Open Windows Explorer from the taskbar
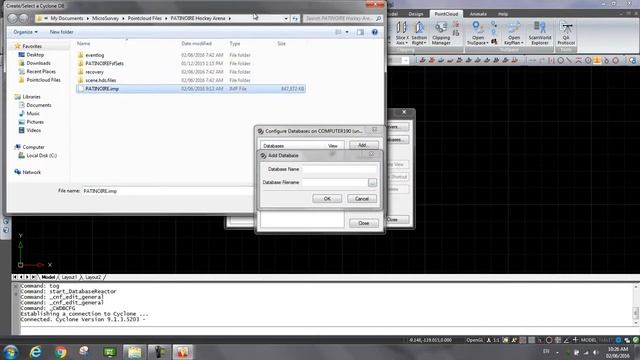640x360 pixels. click(x=134, y=351)
